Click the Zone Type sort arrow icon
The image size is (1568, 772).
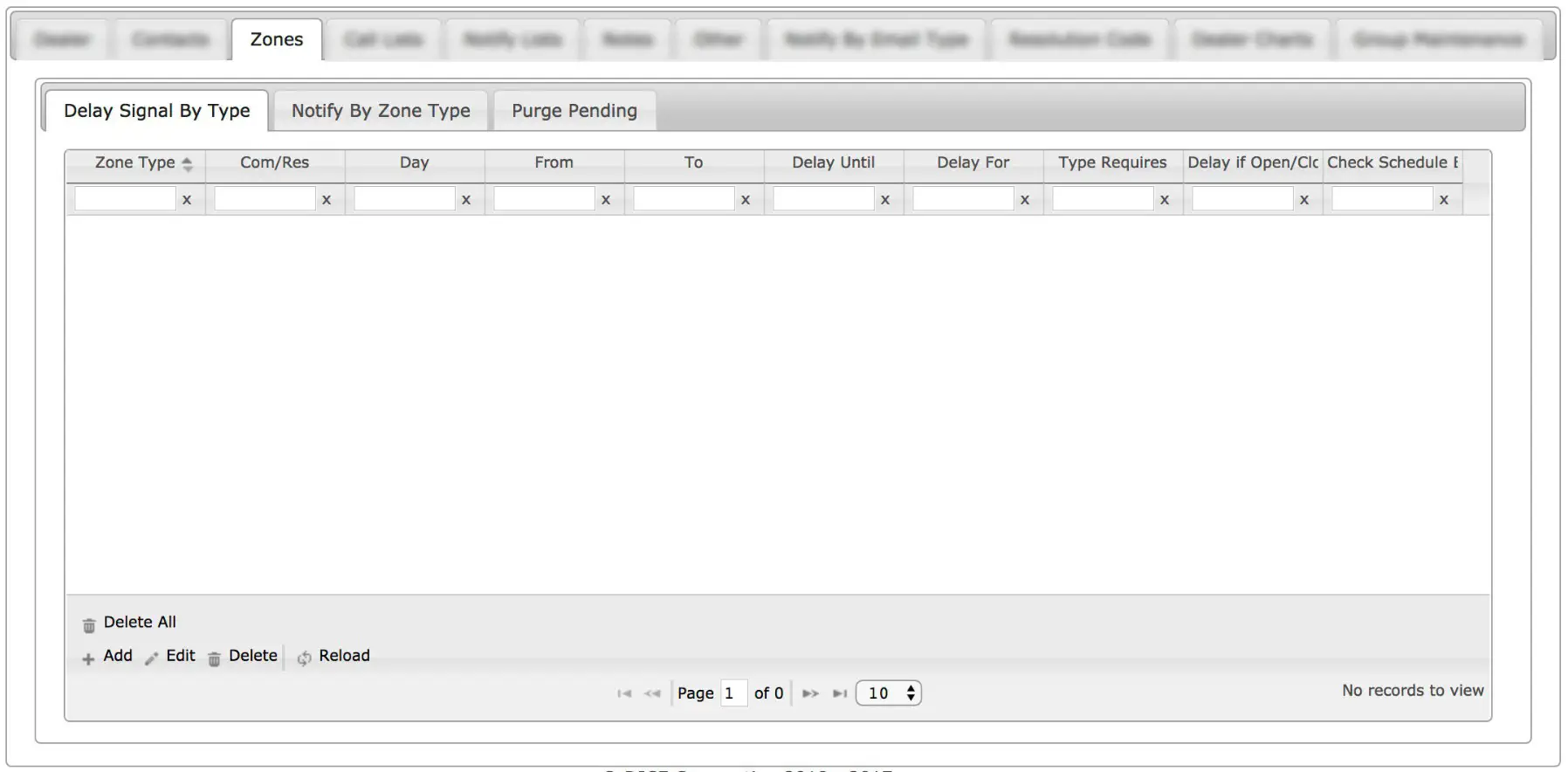coord(187,163)
